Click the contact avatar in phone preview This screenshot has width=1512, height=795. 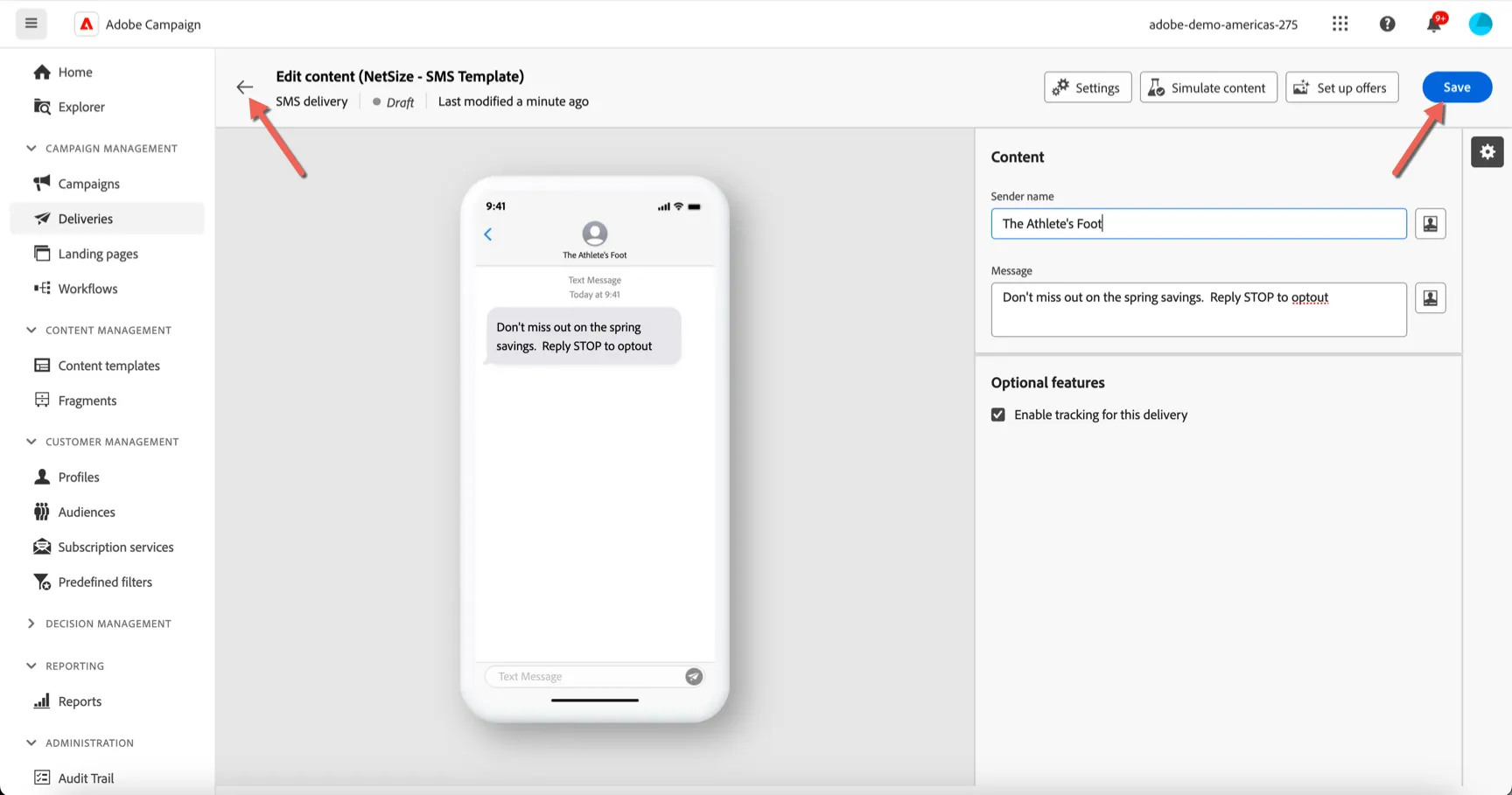(594, 234)
